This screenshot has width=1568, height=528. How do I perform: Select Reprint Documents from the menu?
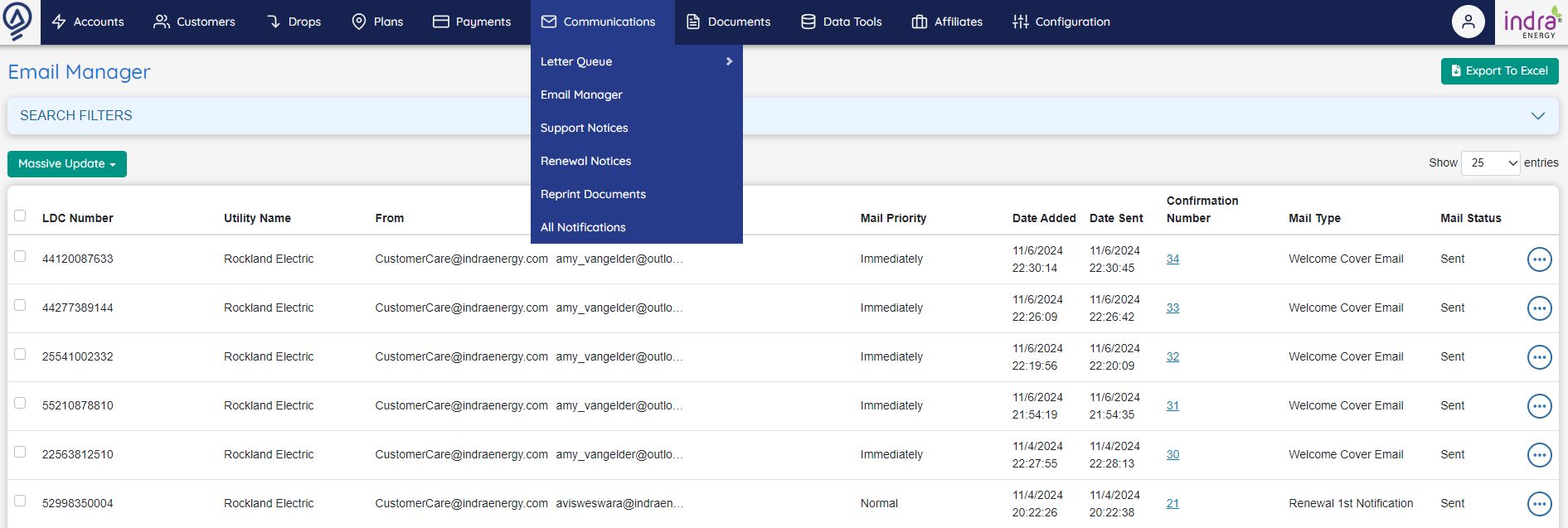pyautogui.click(x=637, y=194)
